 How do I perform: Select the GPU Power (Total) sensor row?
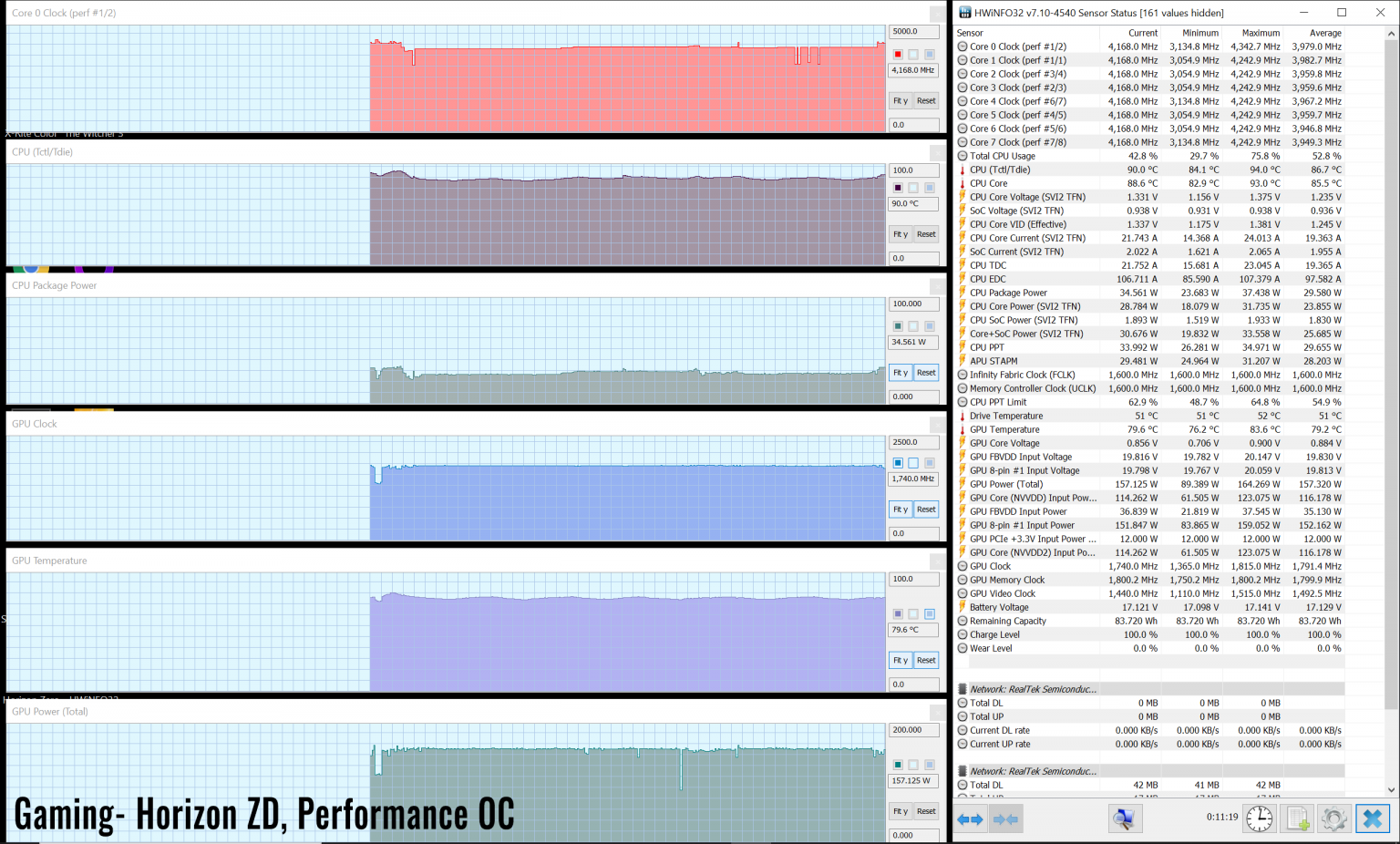coord(1006,484)
